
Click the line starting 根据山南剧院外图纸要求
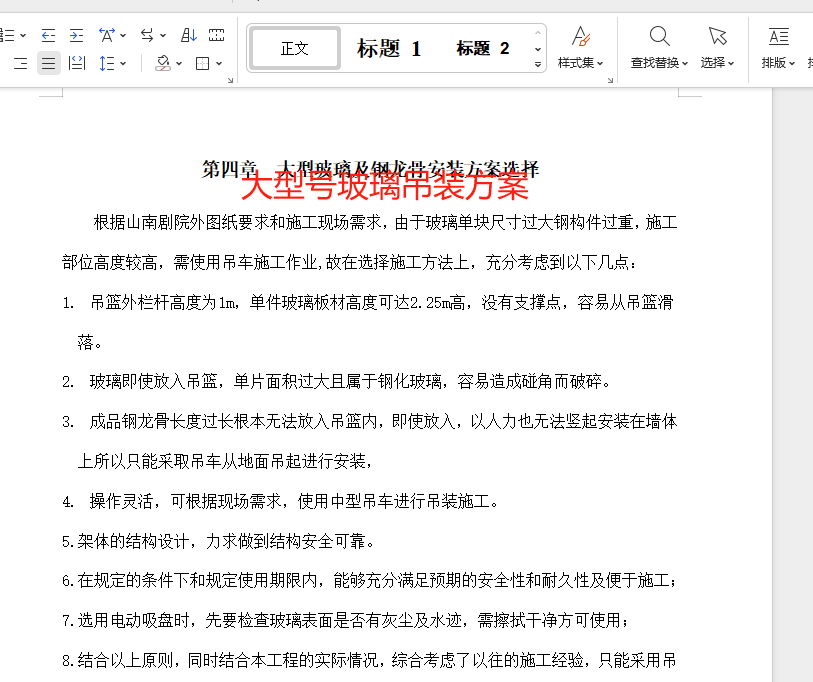(385, 222)
